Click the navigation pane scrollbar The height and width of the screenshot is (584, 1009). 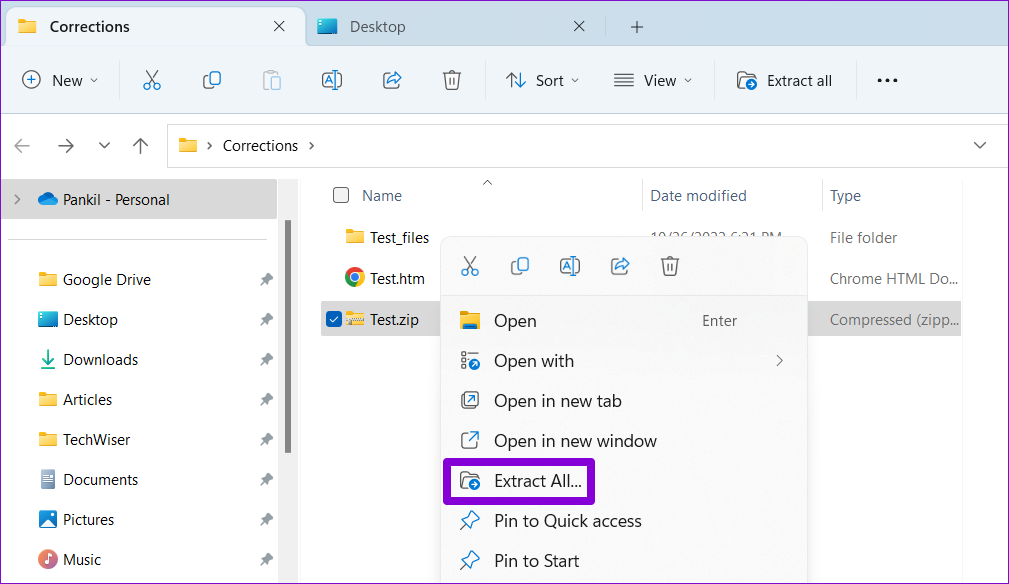coord(288,336)
